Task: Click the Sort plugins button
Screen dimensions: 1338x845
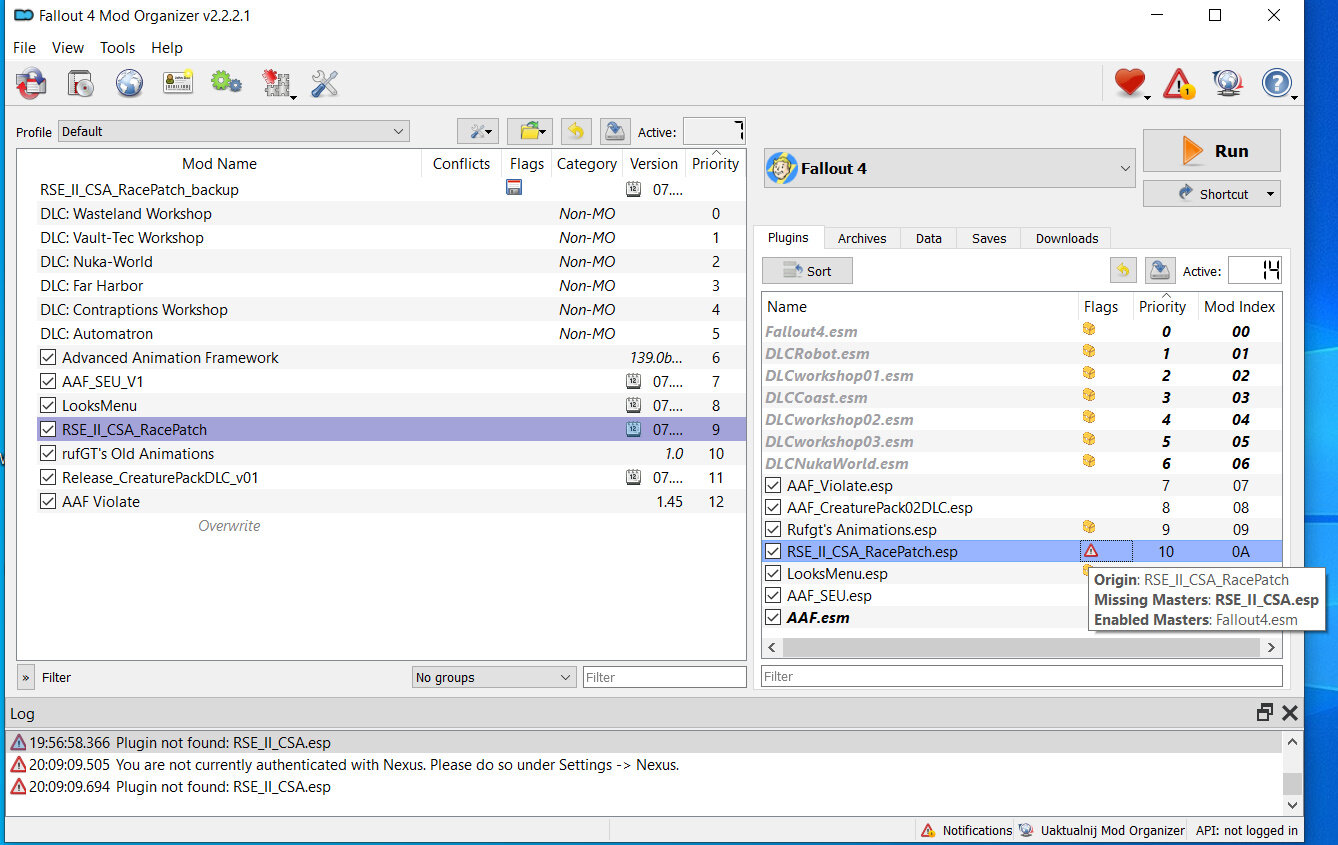Action: [x=807, y=270]
